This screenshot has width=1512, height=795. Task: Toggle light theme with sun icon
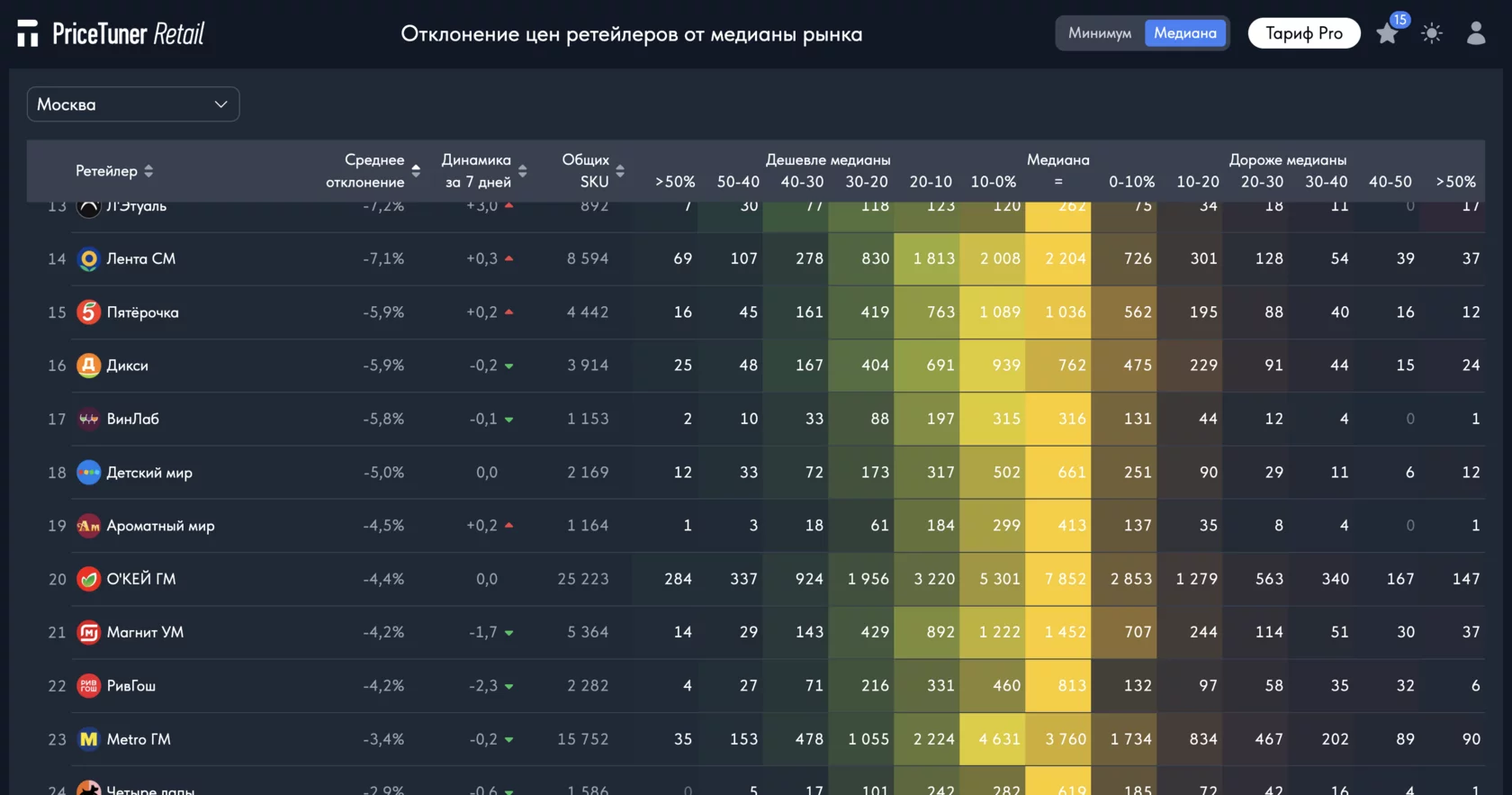pyautogui.click(x=1431, y=34)
